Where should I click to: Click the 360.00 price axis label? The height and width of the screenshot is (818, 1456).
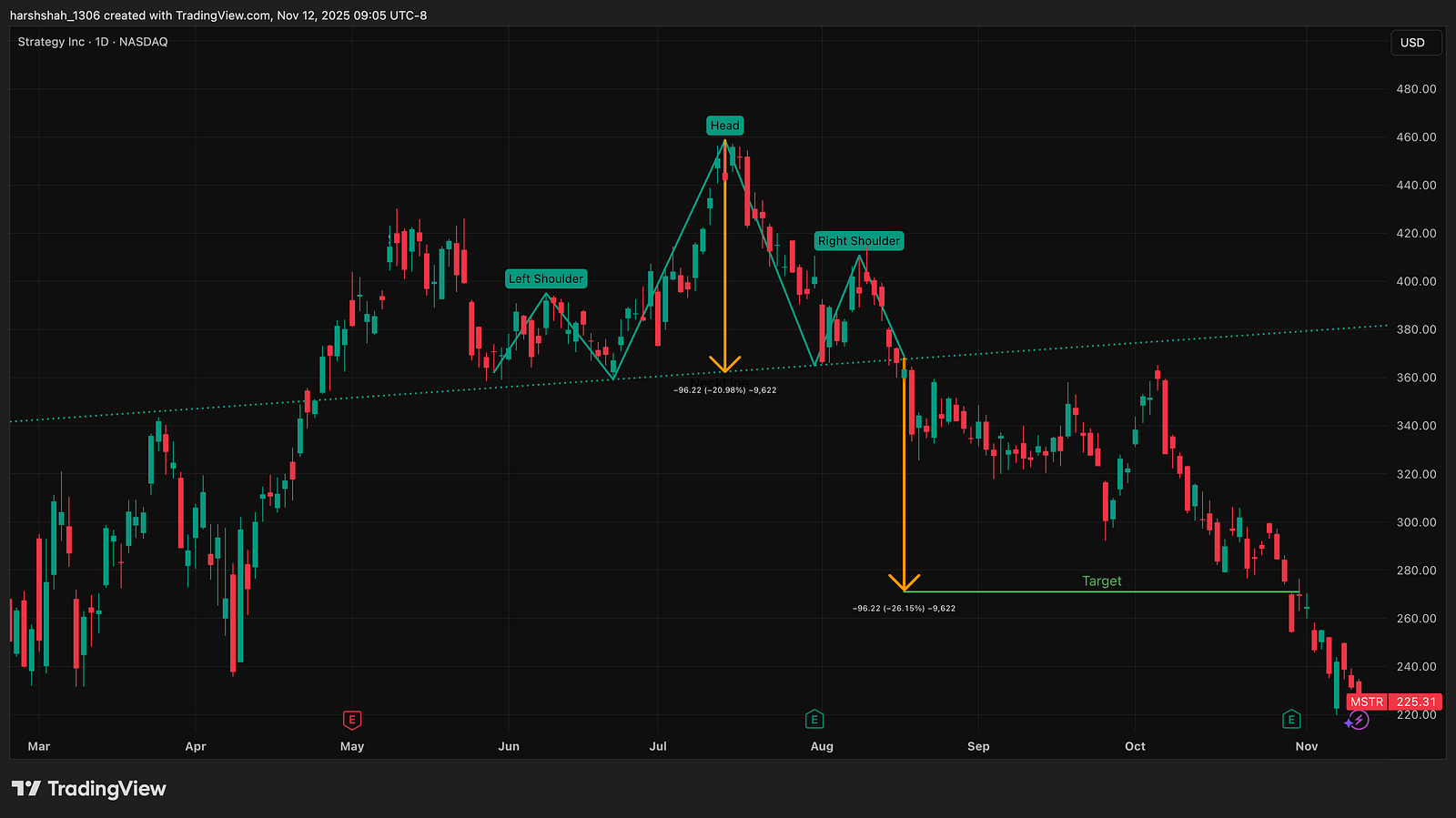click(x=1416, y=378)
